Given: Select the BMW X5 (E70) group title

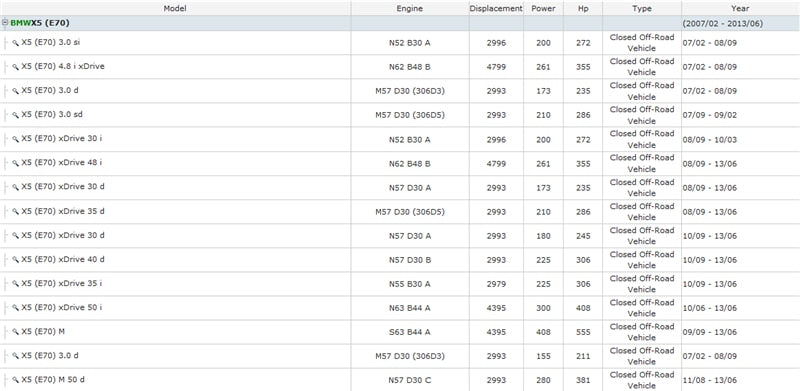Looking at the screenshot, I should coord(40,23).
